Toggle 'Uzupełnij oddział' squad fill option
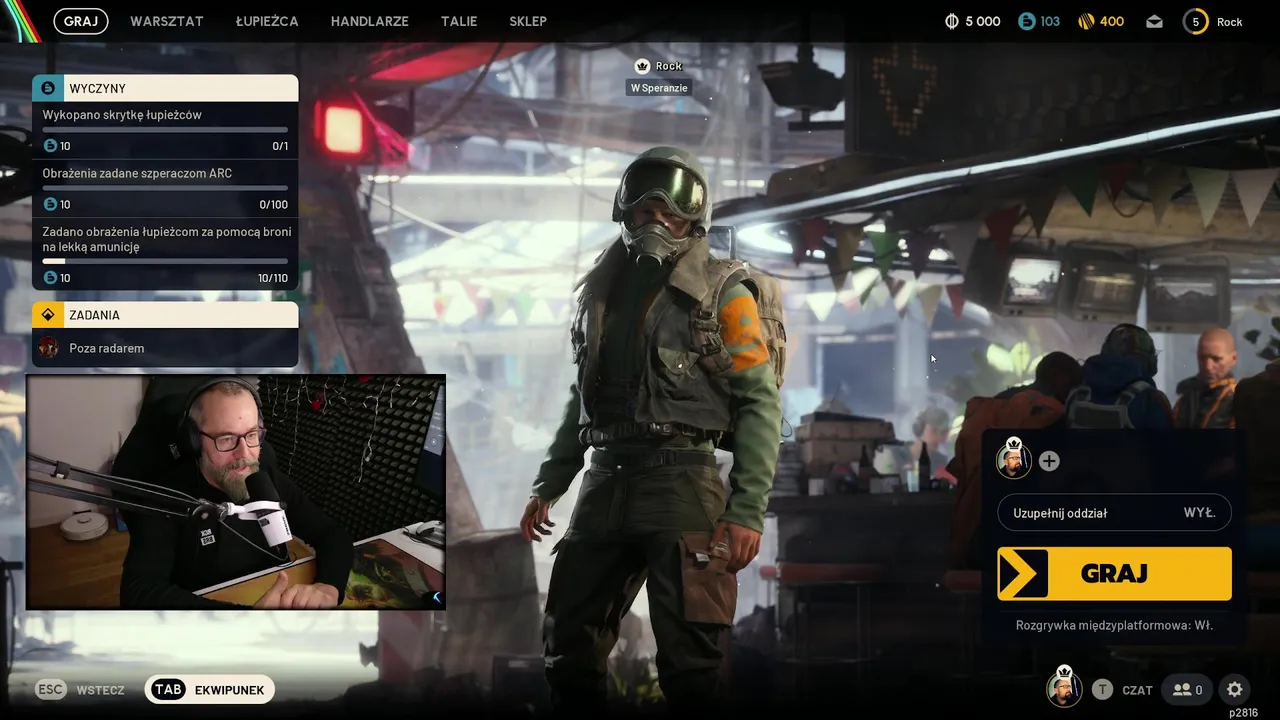This screenshot has height=720, width=1280. 1114,513
